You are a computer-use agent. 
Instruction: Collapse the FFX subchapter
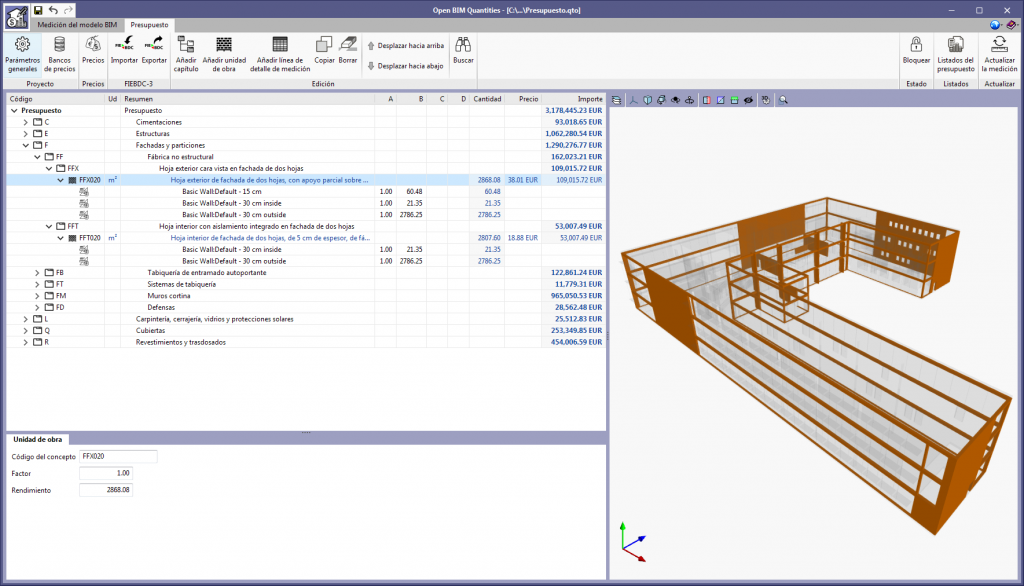[49, 168]
